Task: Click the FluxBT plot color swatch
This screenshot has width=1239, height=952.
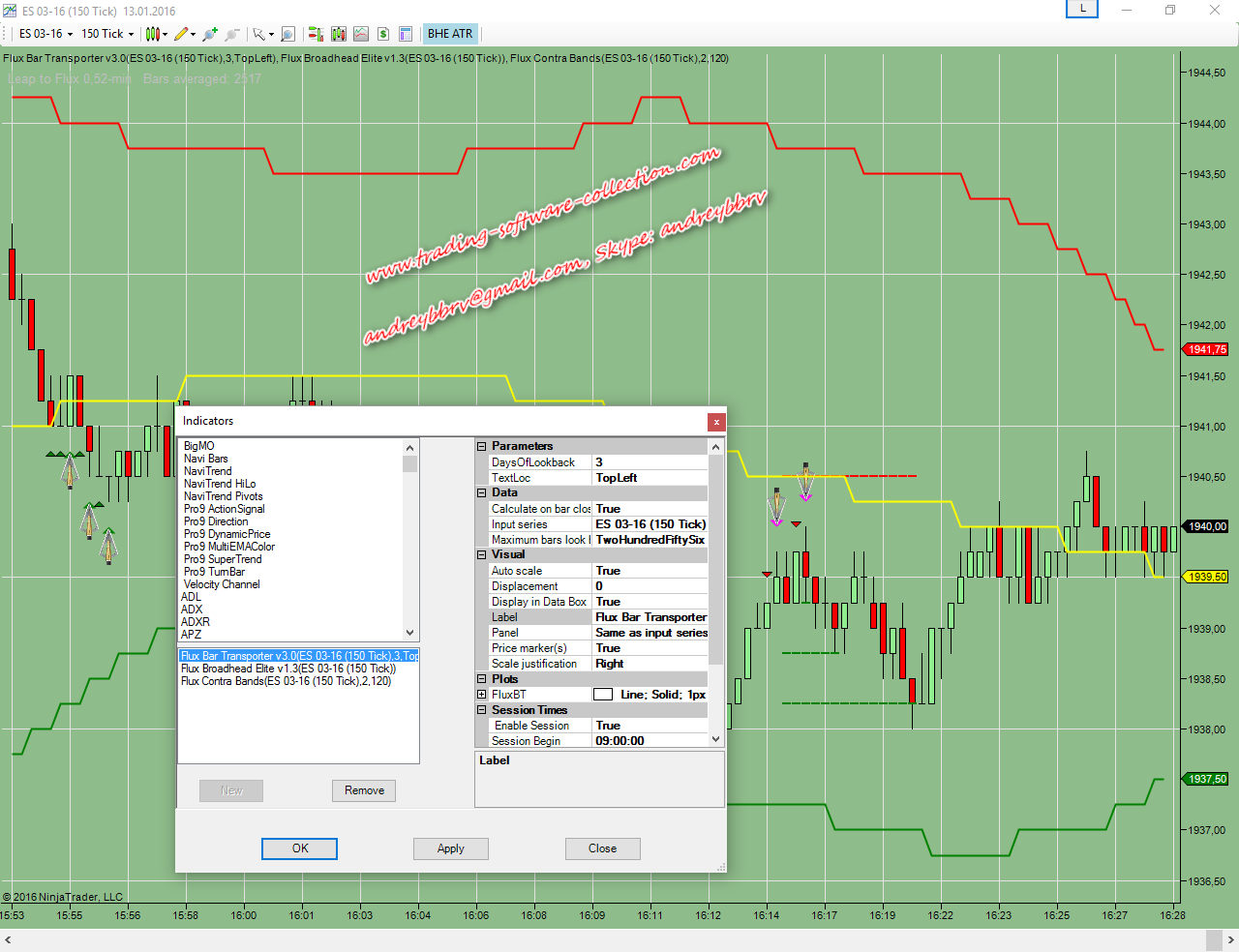Action: [x=603, y=695]
